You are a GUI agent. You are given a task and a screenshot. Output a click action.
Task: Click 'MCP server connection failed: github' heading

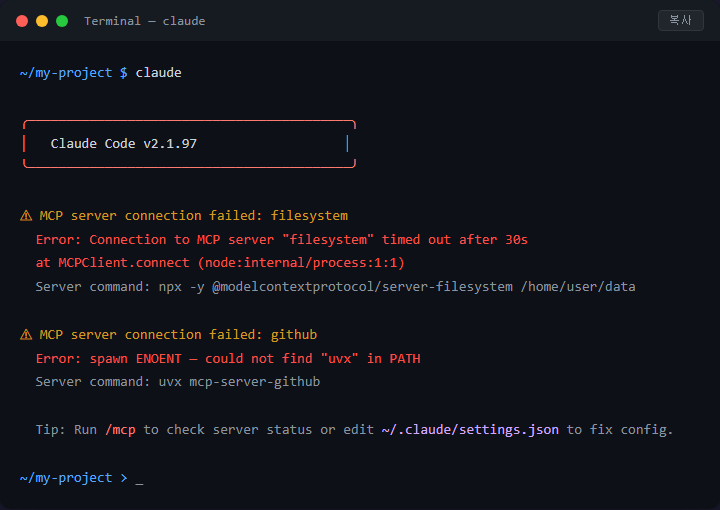(x=178, y=335)
